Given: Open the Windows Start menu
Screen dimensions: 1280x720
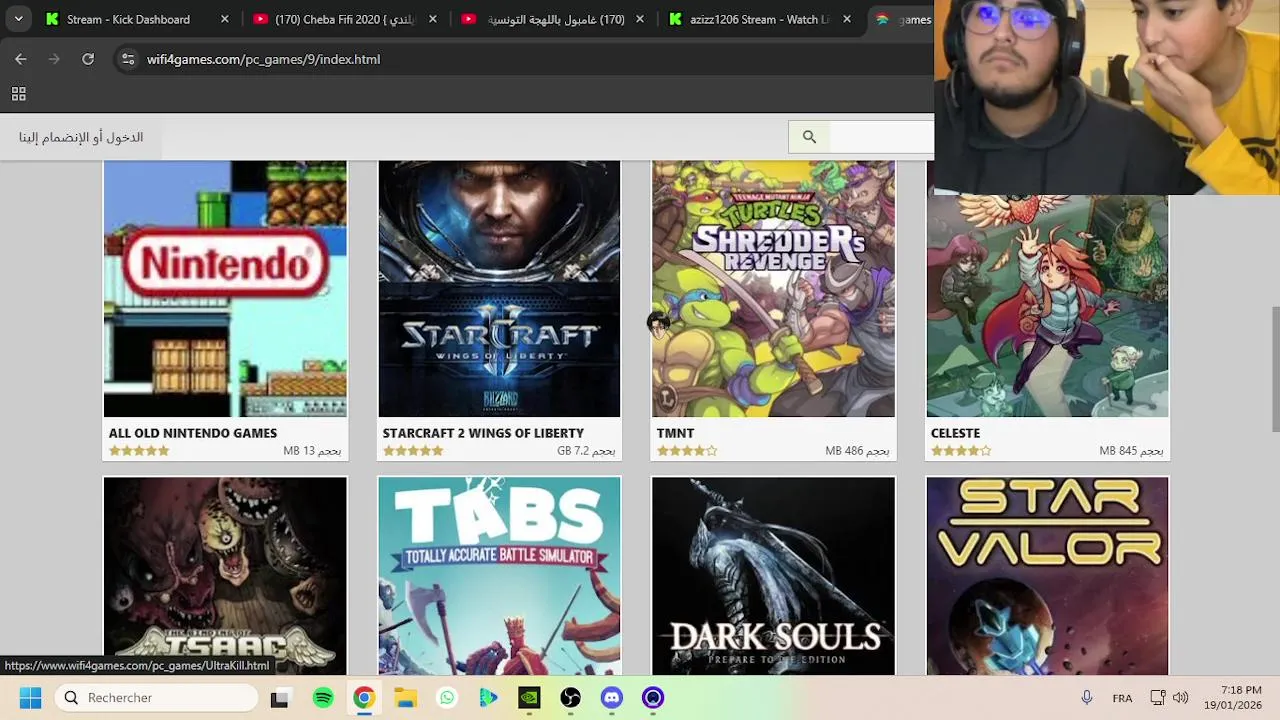Looking at the screenshot, I should 30,698.
